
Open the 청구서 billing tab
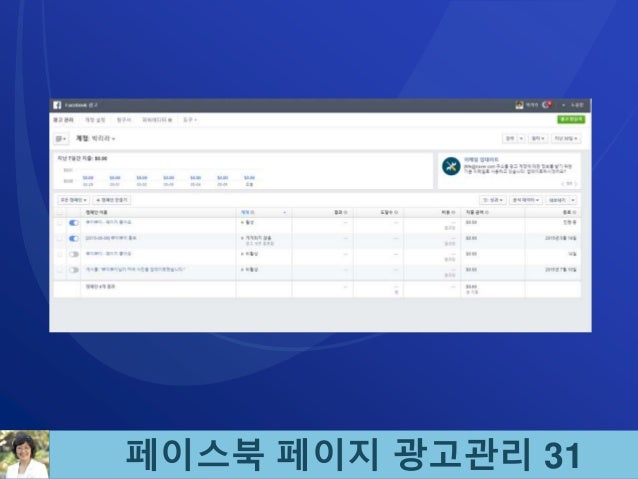pos(124,120)
